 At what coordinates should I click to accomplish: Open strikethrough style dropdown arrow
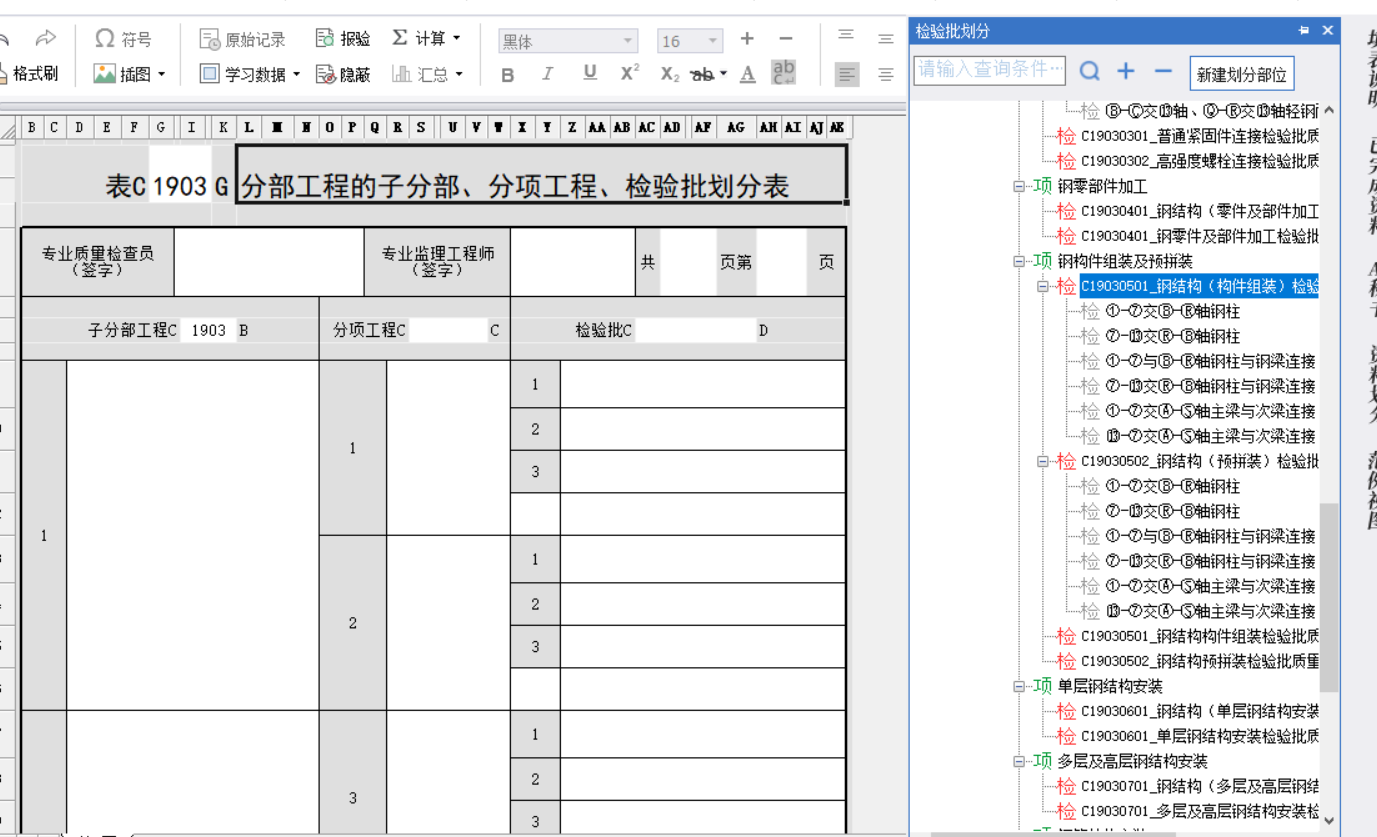pyautogui.click(x=723, y=74)
